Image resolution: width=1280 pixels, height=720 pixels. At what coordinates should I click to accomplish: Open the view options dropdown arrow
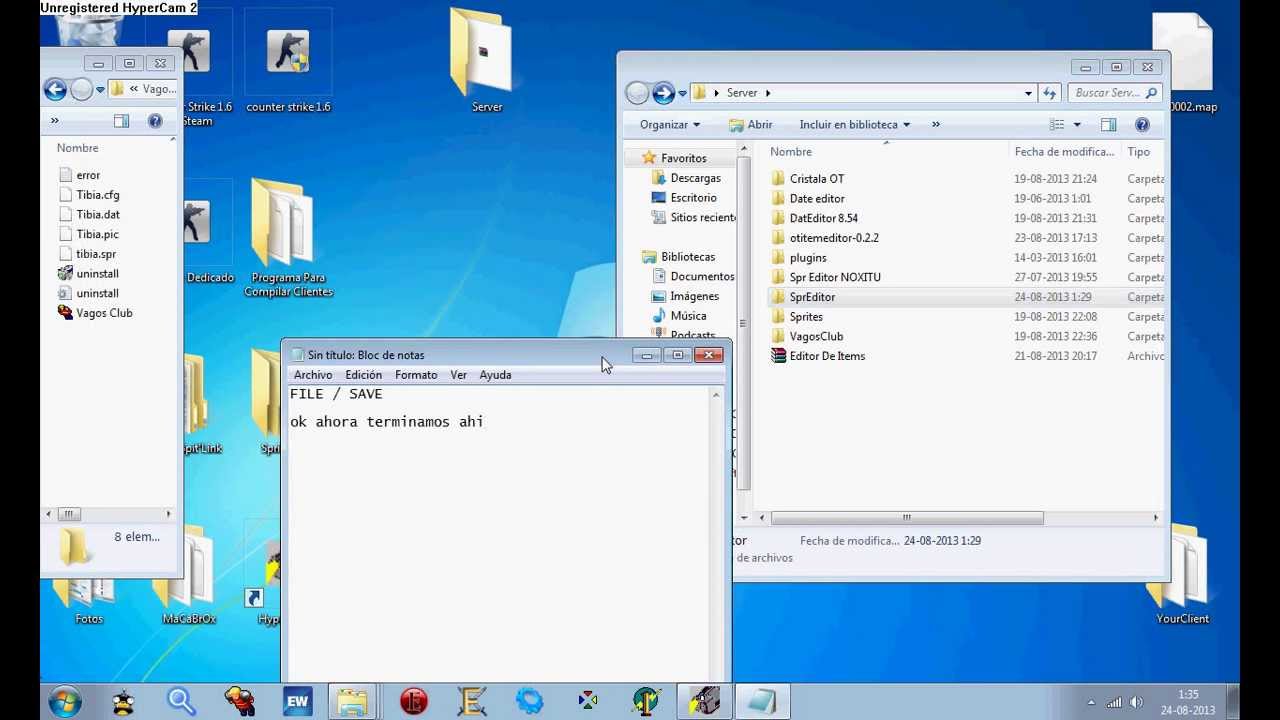pyautogui.click(x=1077, y=125)
